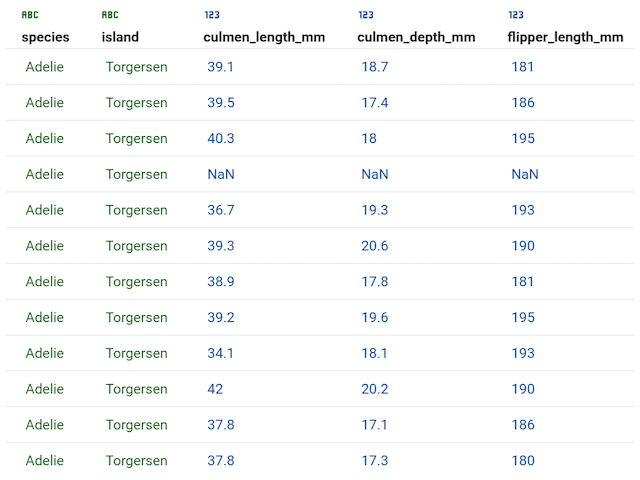This screenshot has height=480, width=640.
Task: Click the culmen length cell 34.1
Action: point(220,353)
